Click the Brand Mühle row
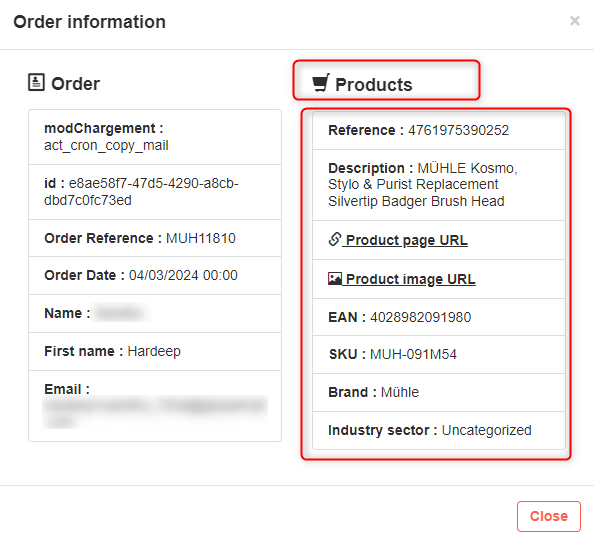Screen dimensions: 594x543 439,392
